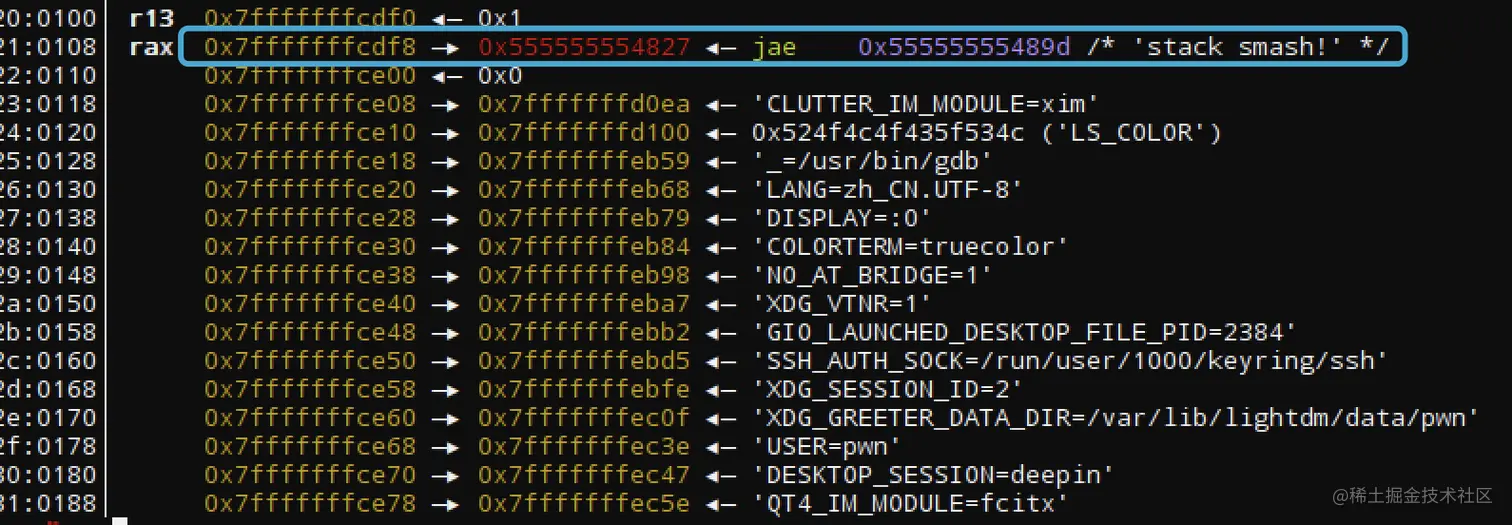Select 'GIO_LAUNCHED_DESKTOP_FILE_PID=2384' string
The width and height of the screenshot is (1512, 525).
coord(1025,332)
